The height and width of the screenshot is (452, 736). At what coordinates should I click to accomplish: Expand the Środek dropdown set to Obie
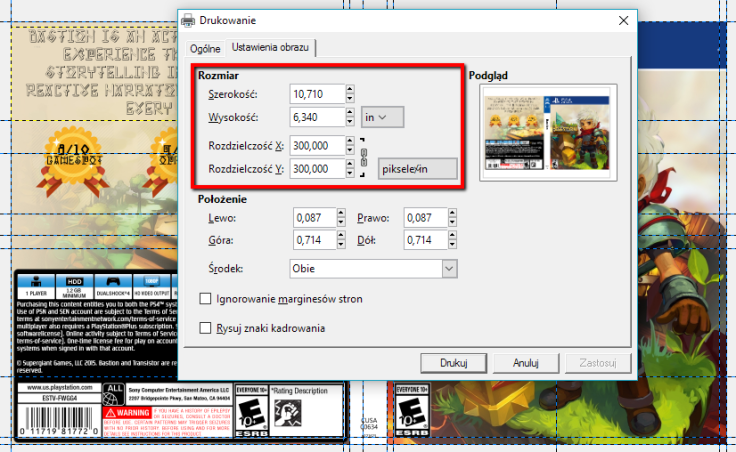point(449,269)
